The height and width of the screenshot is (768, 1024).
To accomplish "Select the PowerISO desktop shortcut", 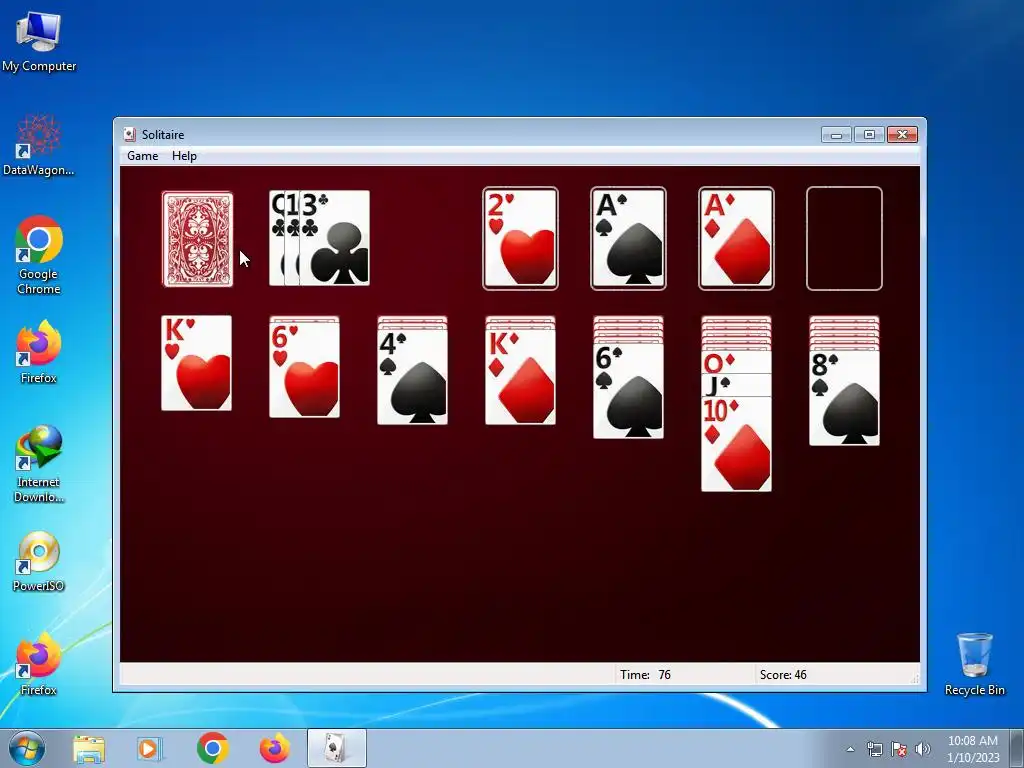I will pos(39,562).
